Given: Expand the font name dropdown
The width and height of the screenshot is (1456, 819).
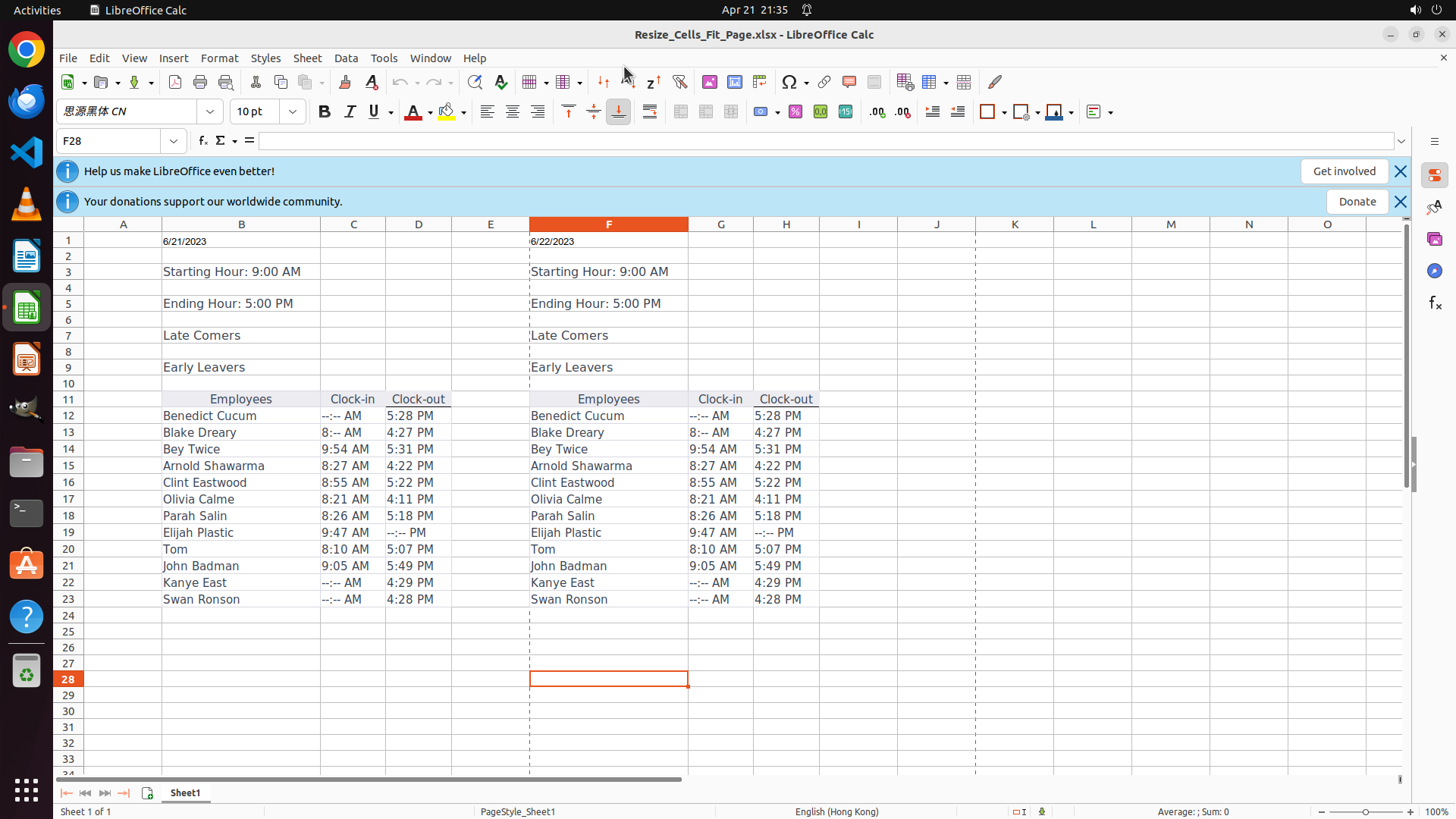Looking at the screenshot, I should 210,111.
